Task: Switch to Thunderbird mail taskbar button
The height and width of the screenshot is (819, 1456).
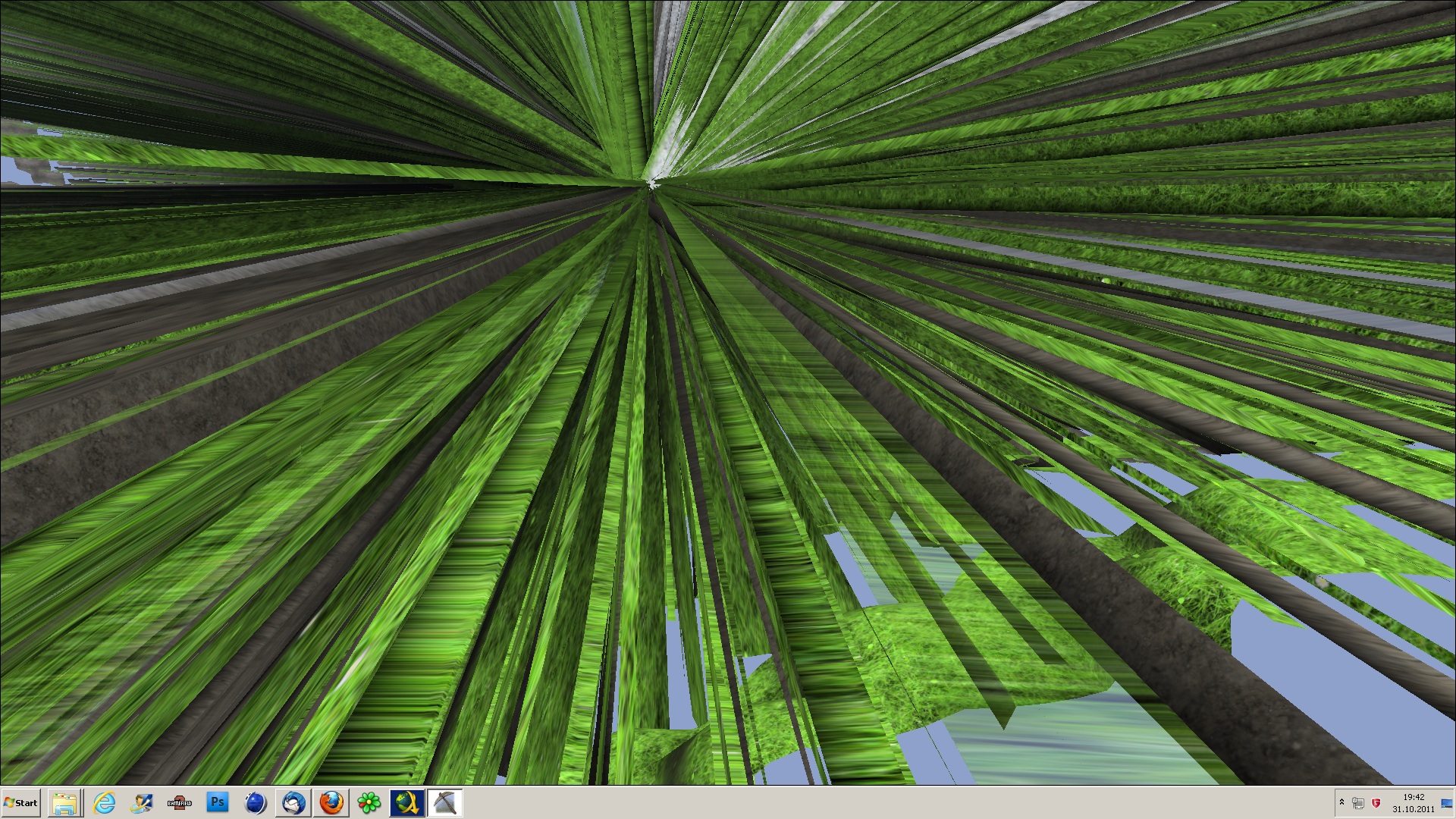Action: click(x=293, y=802)
